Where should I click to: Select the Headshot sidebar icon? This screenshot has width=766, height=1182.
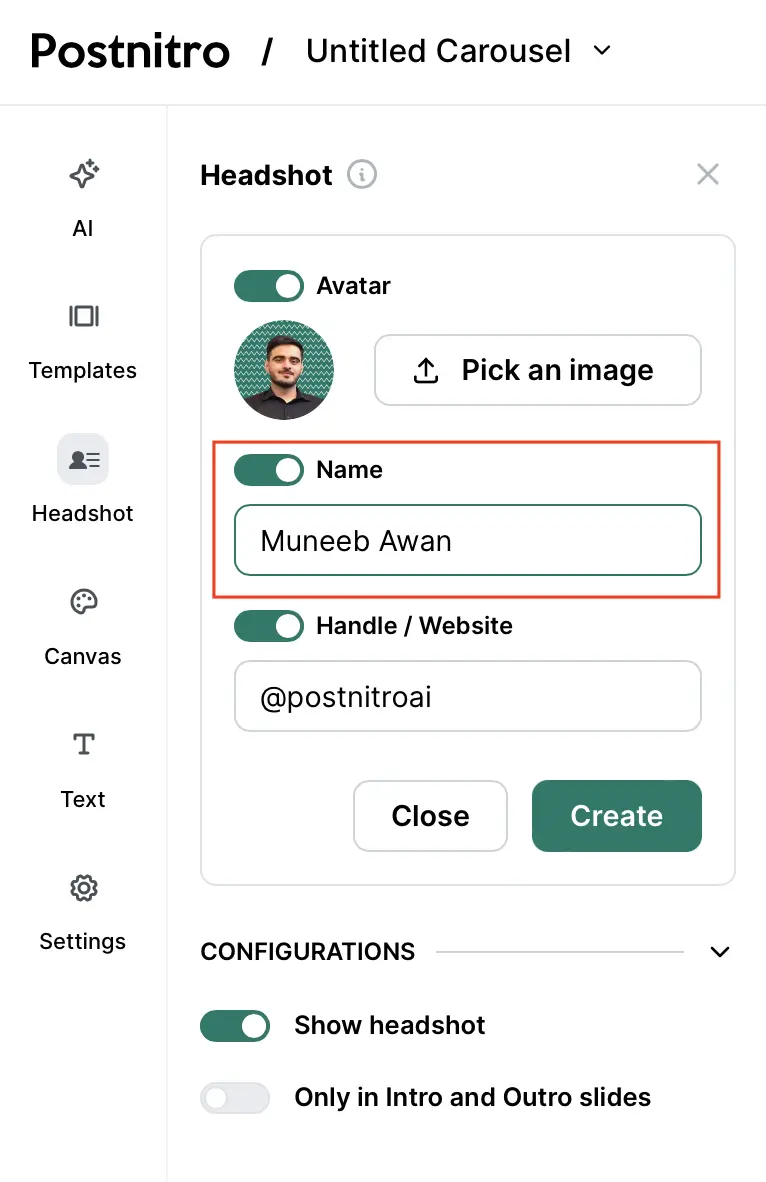click(x=83, y=460)
